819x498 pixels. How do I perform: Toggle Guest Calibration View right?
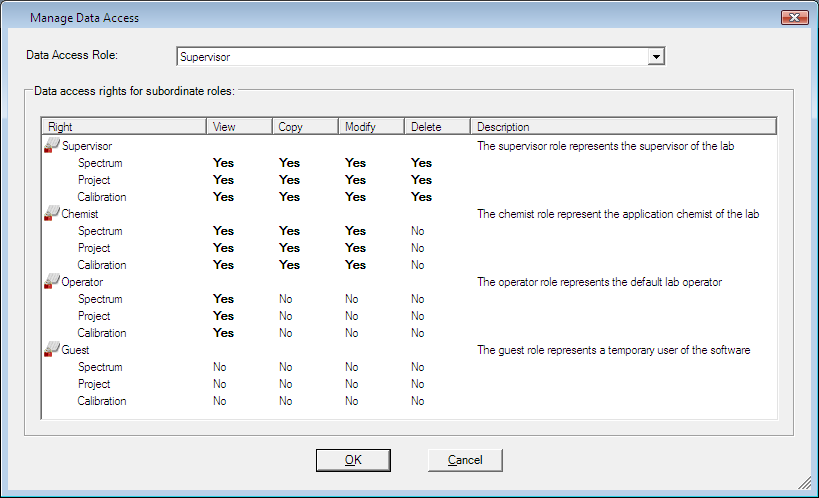(220, 401)
